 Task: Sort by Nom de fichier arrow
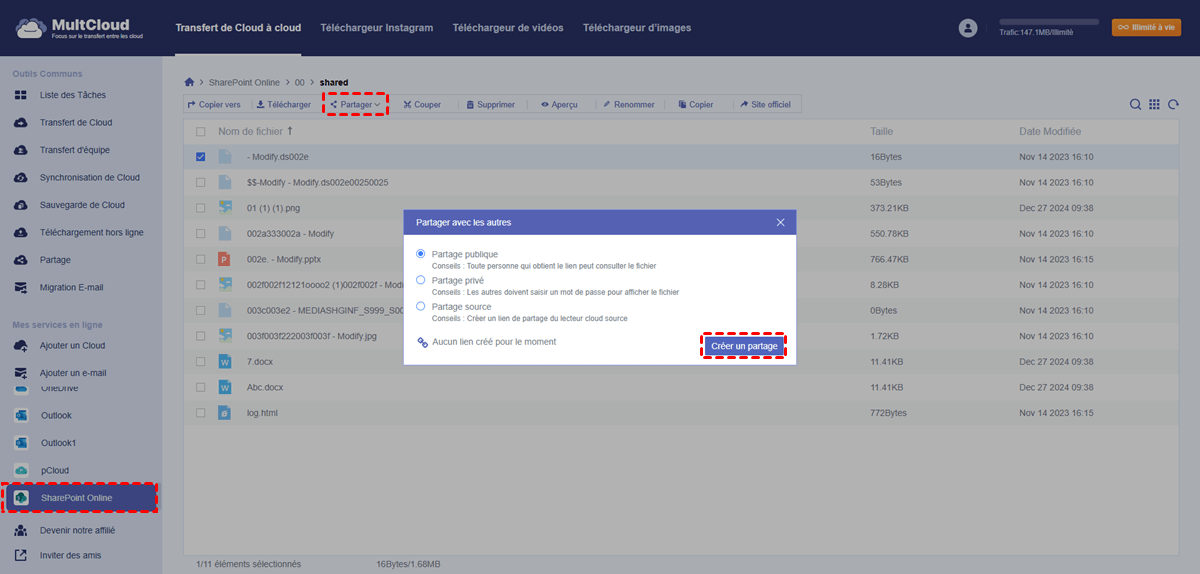pos(291,131)
